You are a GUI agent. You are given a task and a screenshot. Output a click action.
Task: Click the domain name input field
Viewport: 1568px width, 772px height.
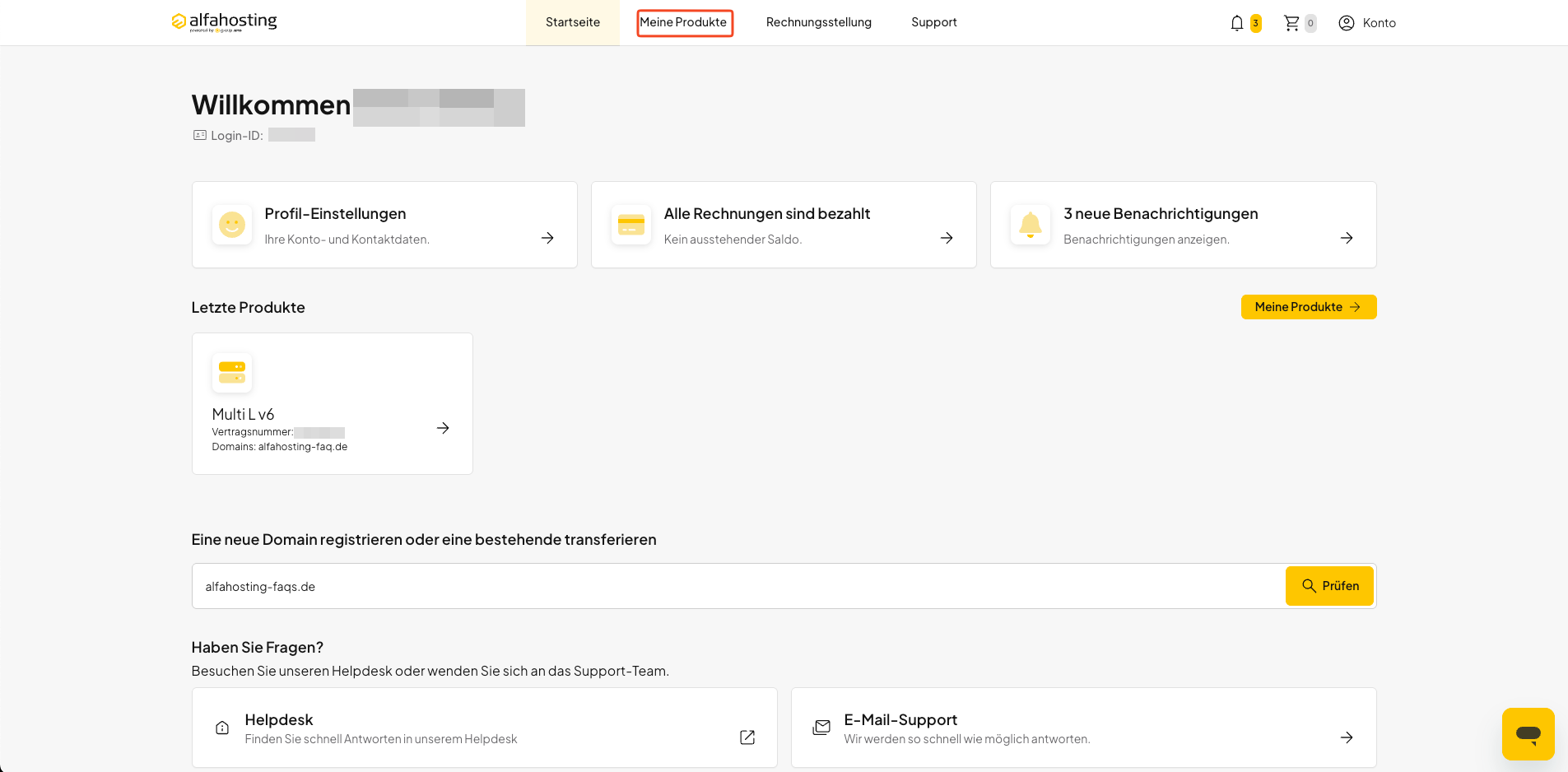pos(738,586)
